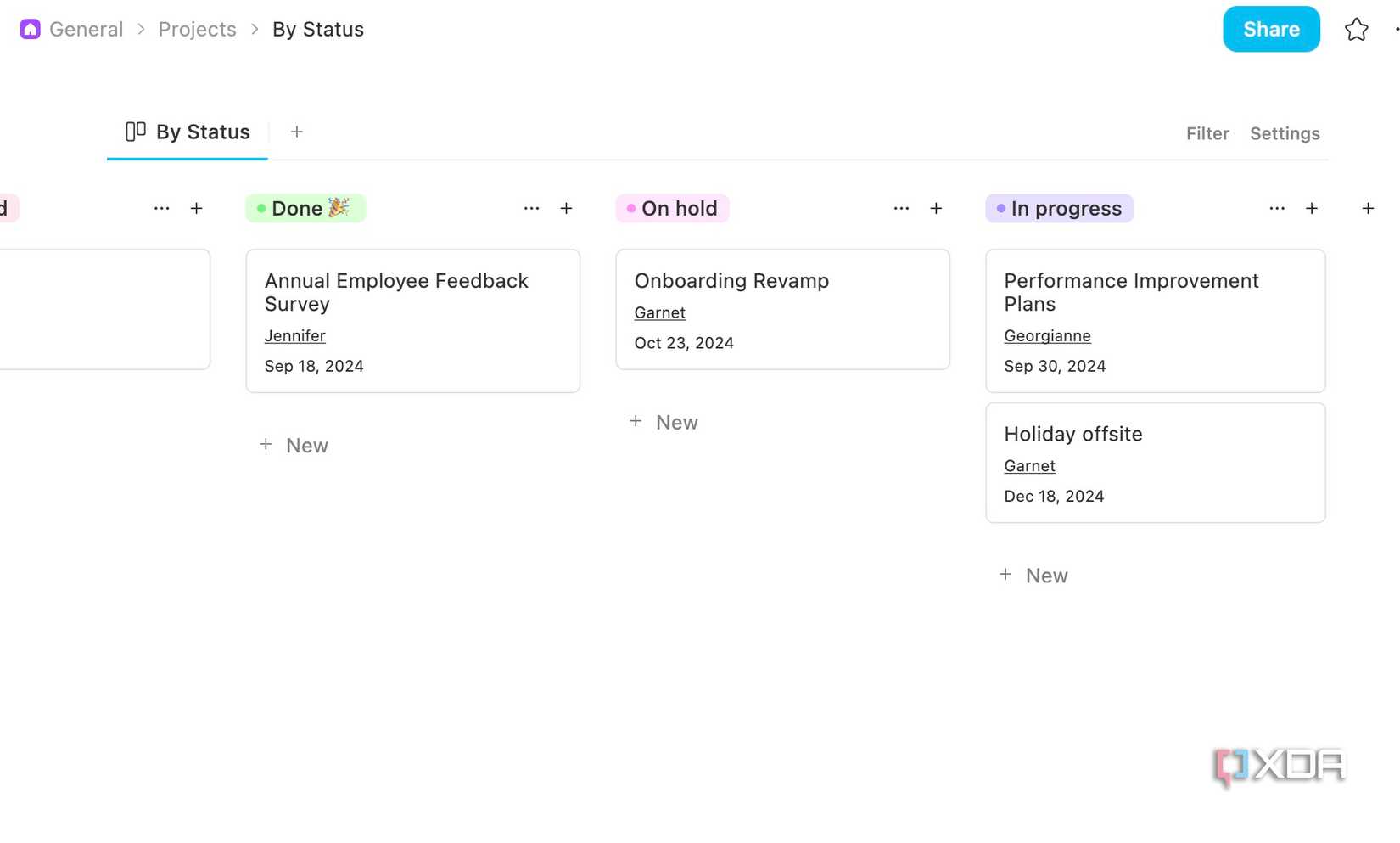Add a new status column

[1368, 209]
